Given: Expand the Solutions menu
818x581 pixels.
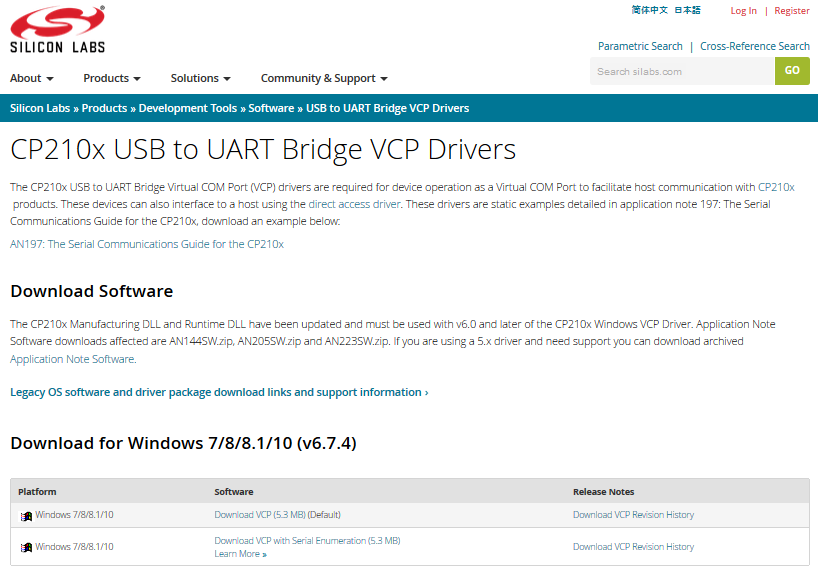Looking at the screenshot, I should tap(200, 78).
